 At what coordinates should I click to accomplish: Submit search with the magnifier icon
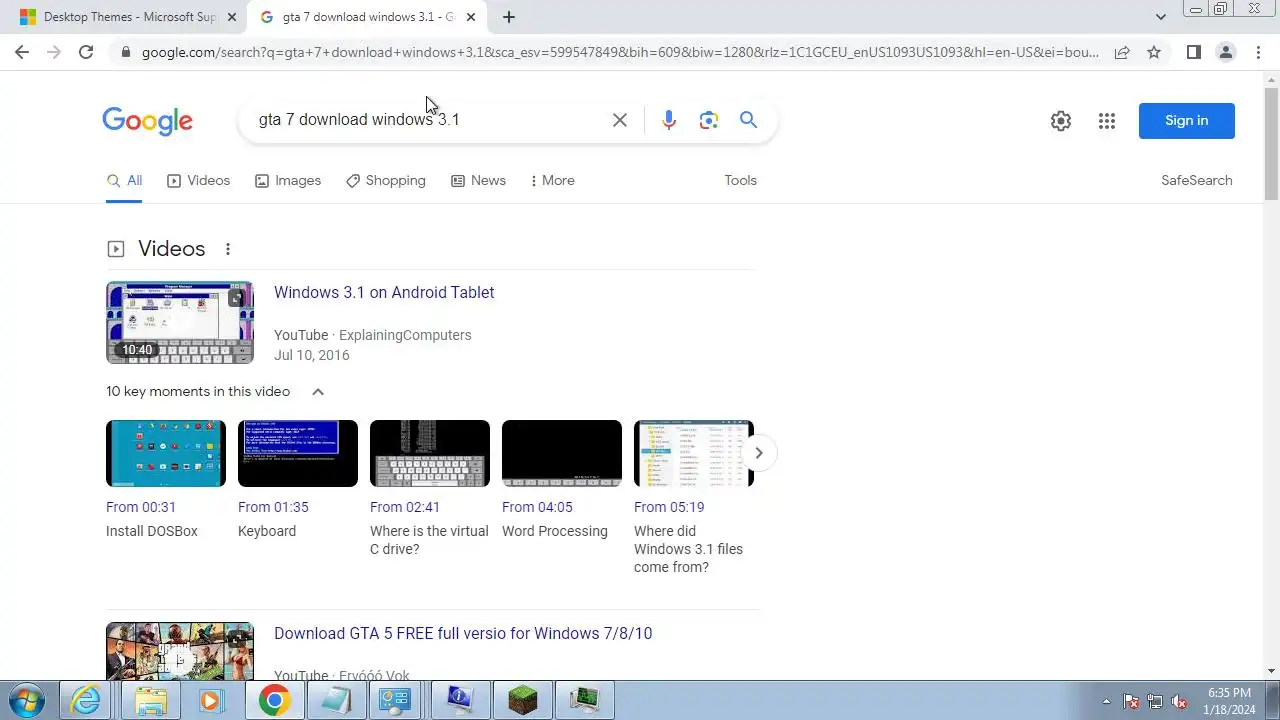pos(748,120)
